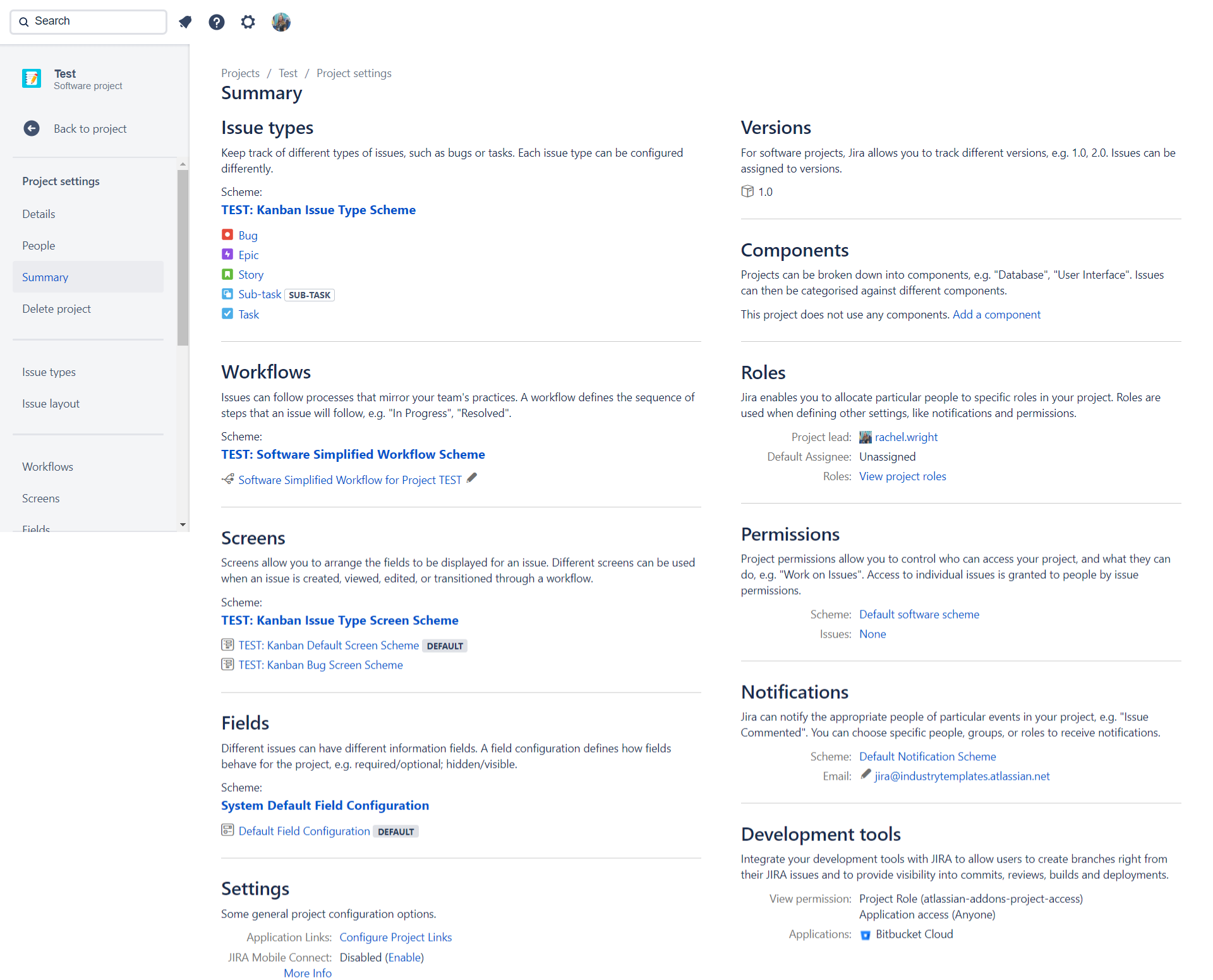
Task: Open Issue layout in the sidebar
Action: 51,403
